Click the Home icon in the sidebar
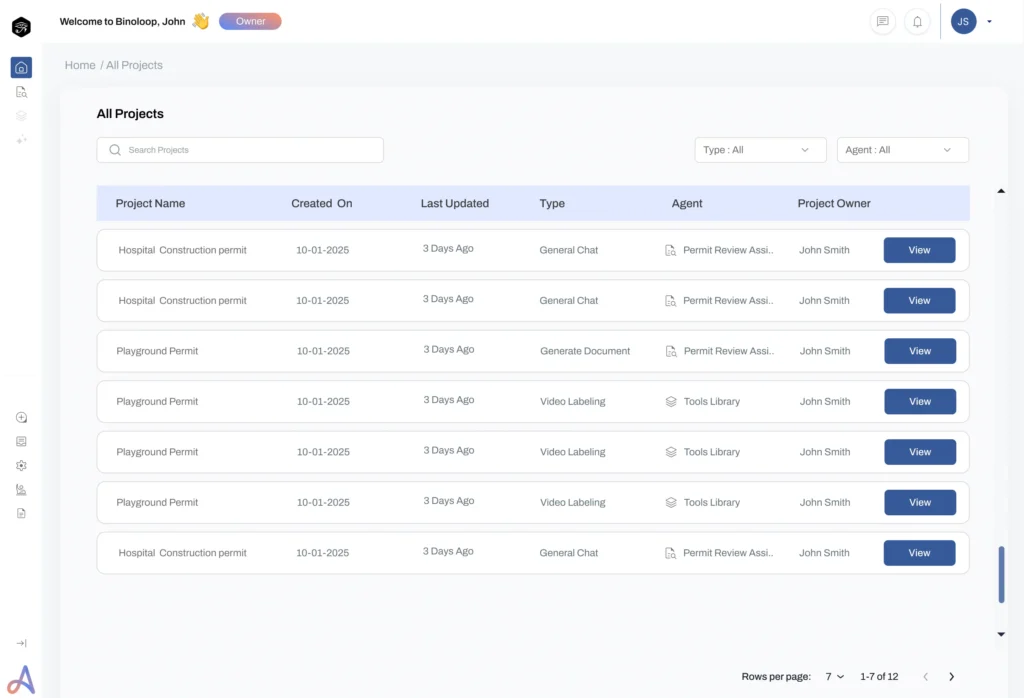The height and width of the screenshot is (698, 1024). (21, 68)
